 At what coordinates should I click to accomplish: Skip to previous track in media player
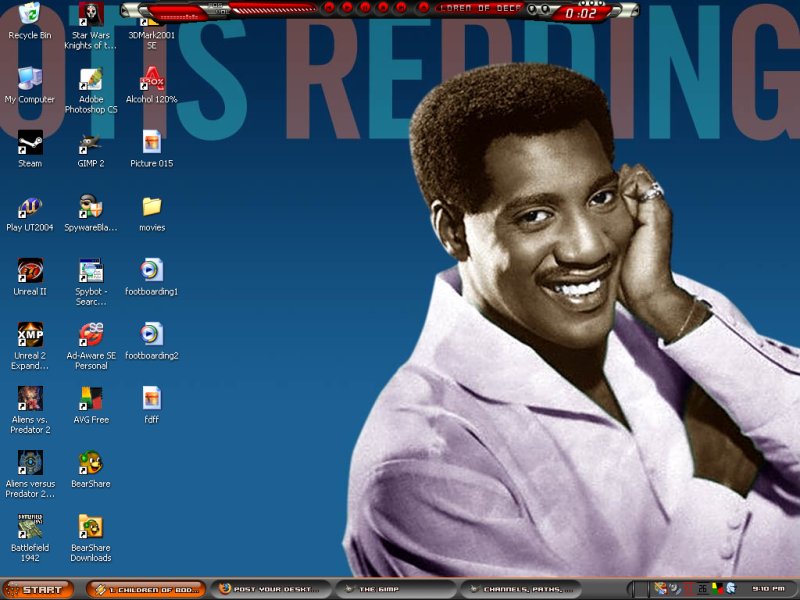click(329, 8)
